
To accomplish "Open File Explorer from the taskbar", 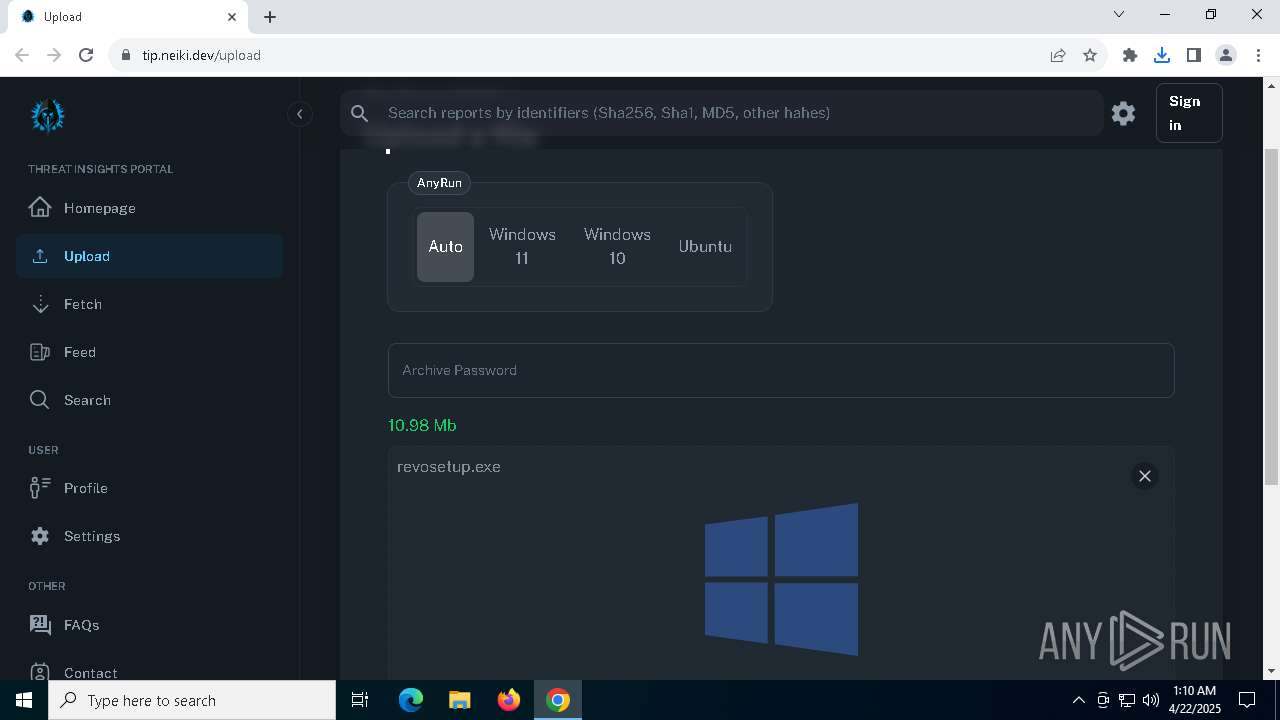I will 459,700.
